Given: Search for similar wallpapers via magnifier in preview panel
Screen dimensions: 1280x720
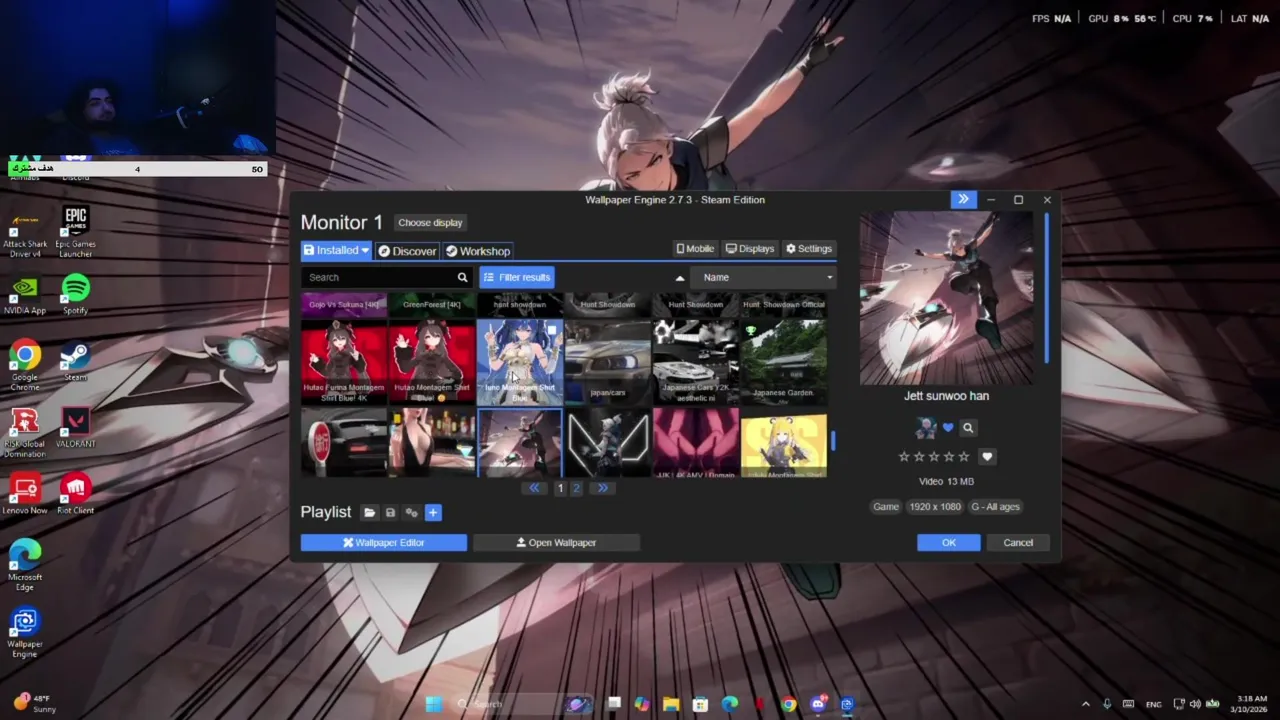Looking at the screenshot, I should [x=968, y=427].
